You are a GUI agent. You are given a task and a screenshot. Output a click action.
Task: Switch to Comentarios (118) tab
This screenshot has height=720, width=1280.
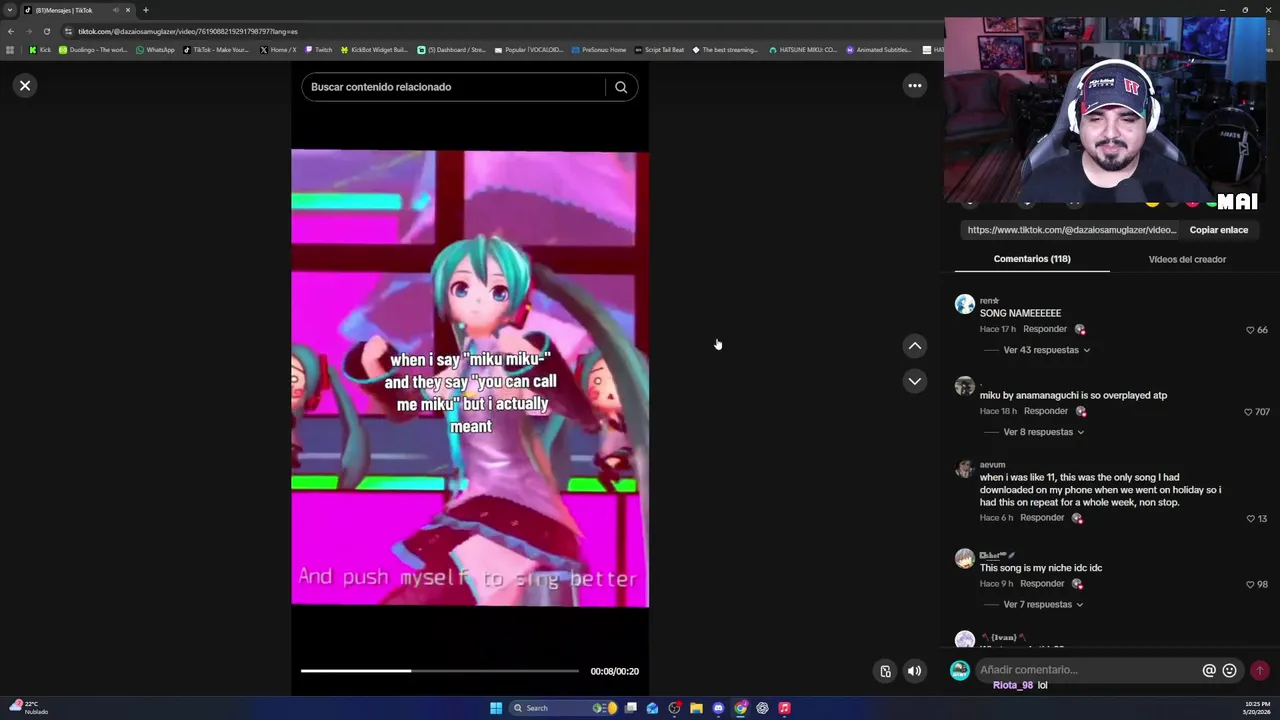coord(1032,259)
